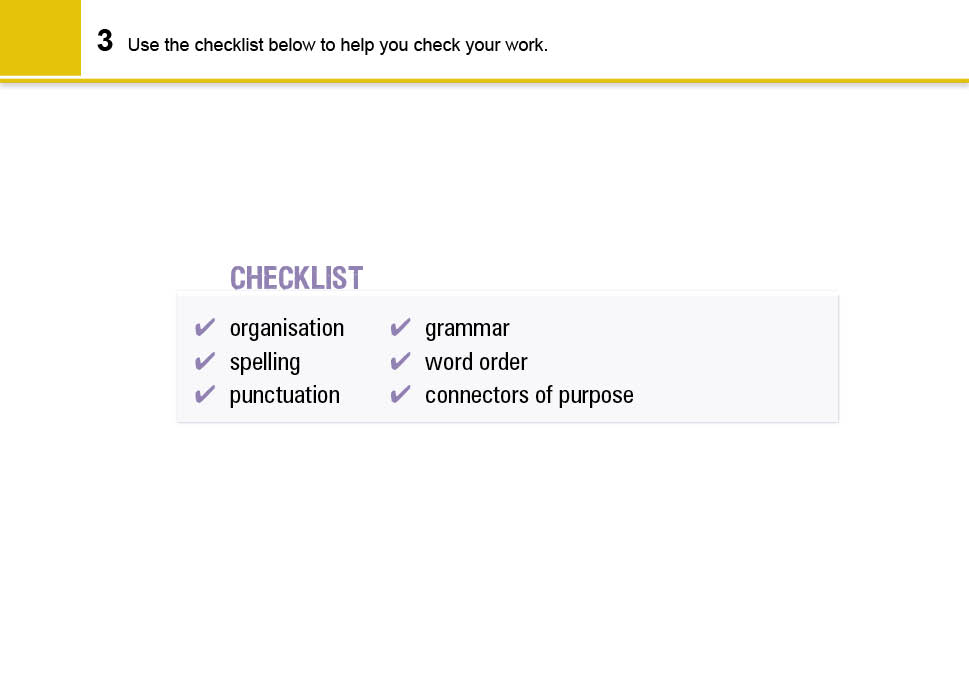
Task: Select the 'Use the checklist below' instruction
Action: click(338, 45)
